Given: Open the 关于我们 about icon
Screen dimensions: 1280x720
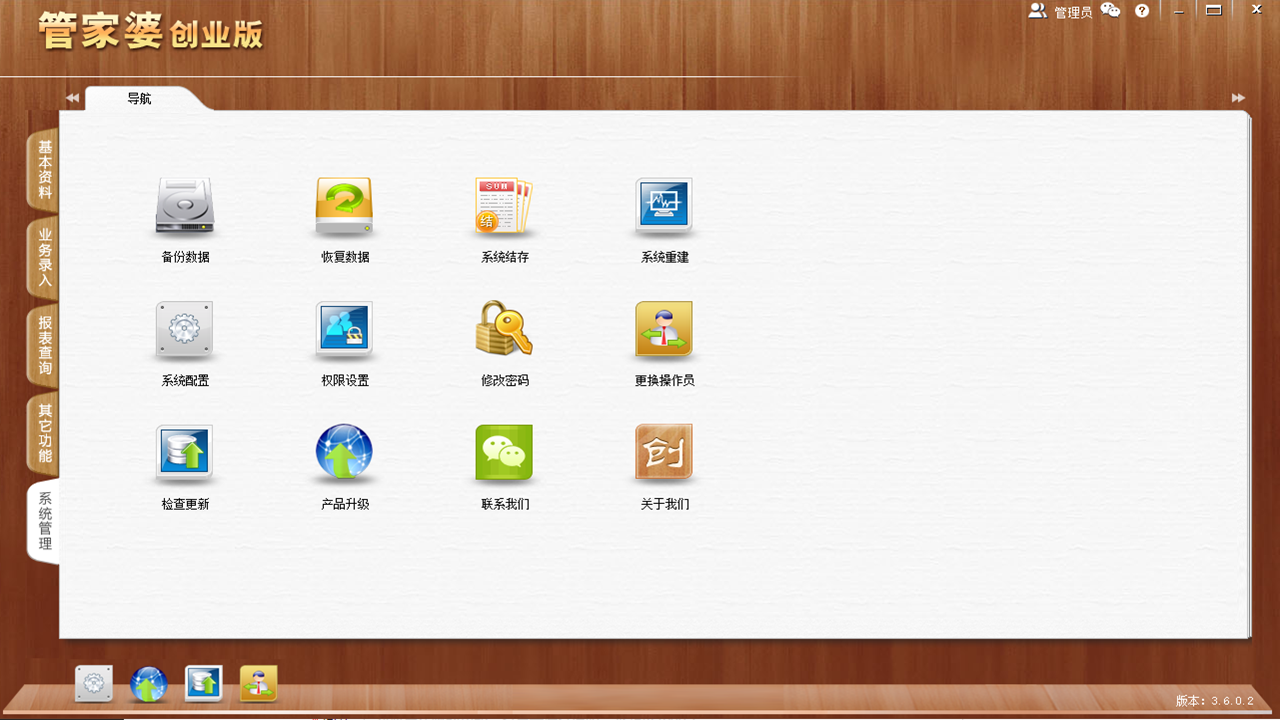Looking at the screenshot, I should point(664,454).
